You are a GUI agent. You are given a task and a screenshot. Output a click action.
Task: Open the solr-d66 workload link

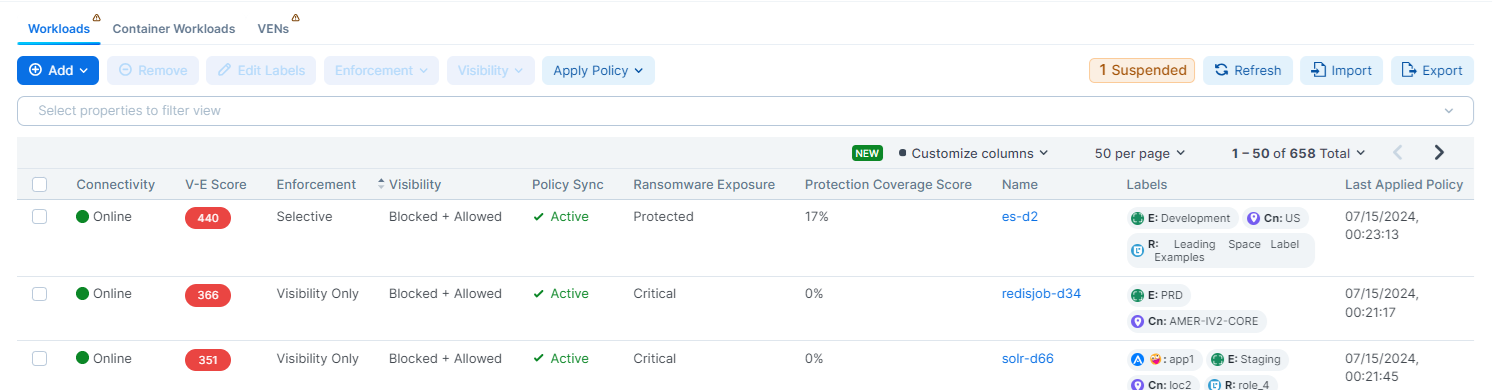1028,359
